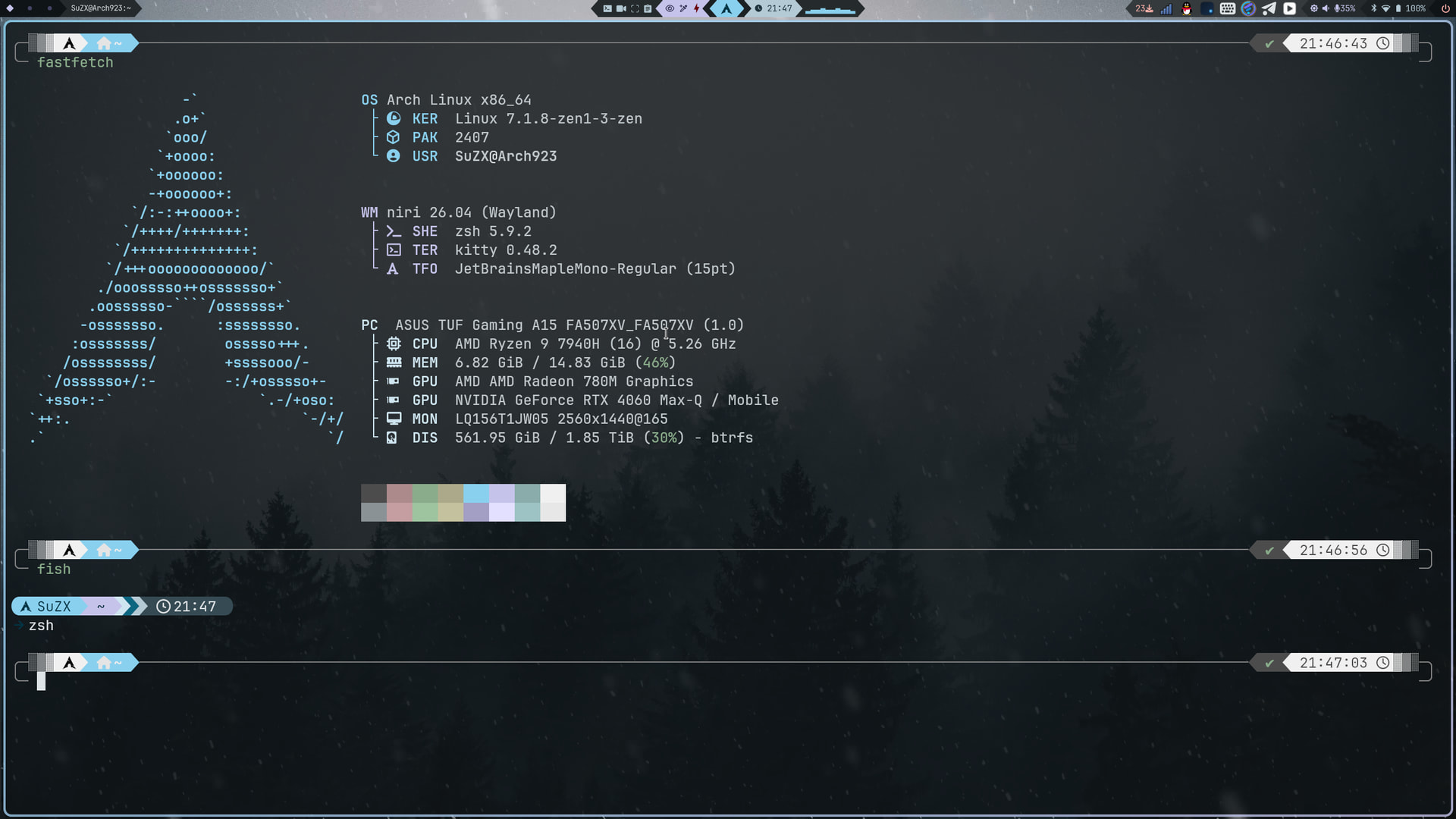The height and width of the screenshot is (819, 1456).
Task: Click the 21:47 time segment in fish prompt
Action: [x=187, y=607]
